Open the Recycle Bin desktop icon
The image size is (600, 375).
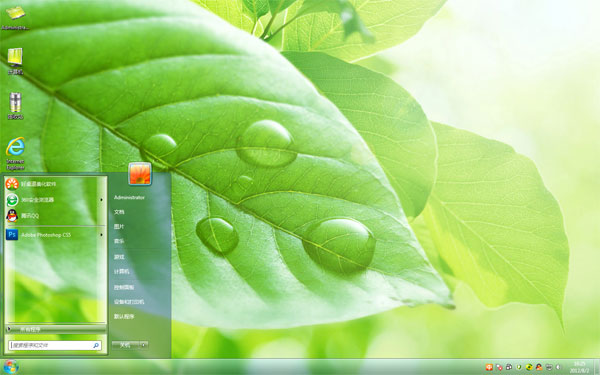click(x=15, y=106)
